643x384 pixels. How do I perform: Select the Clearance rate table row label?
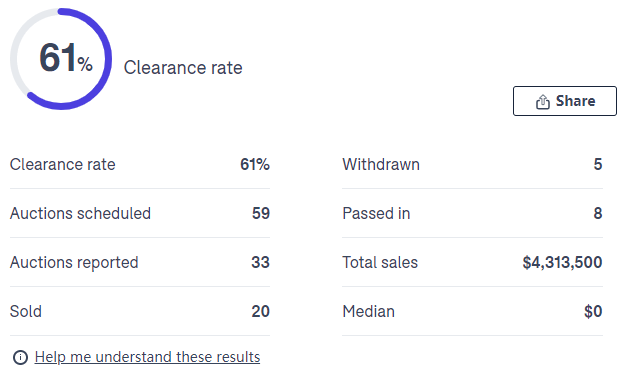point(62,165)
